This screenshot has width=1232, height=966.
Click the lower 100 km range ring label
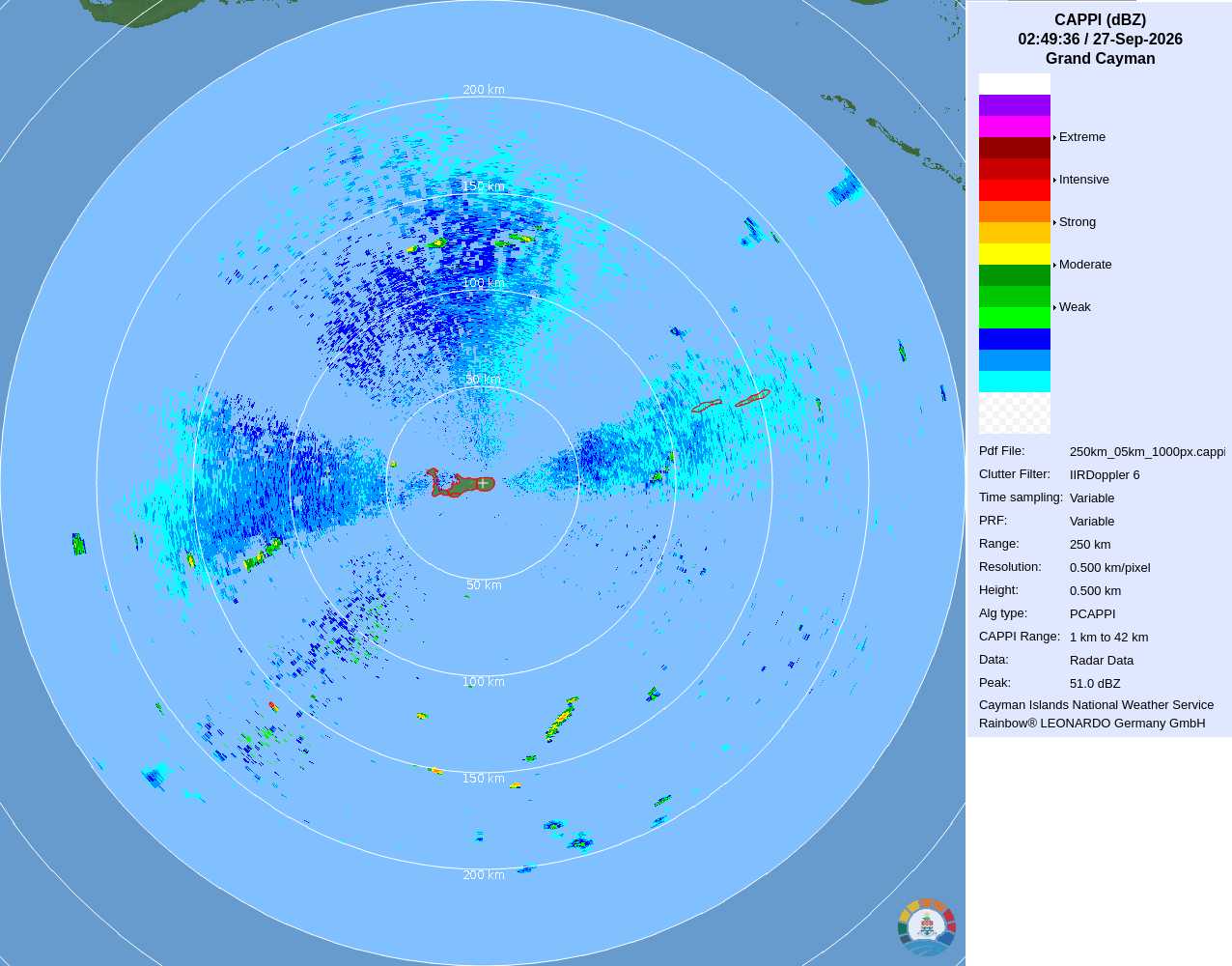484,682
